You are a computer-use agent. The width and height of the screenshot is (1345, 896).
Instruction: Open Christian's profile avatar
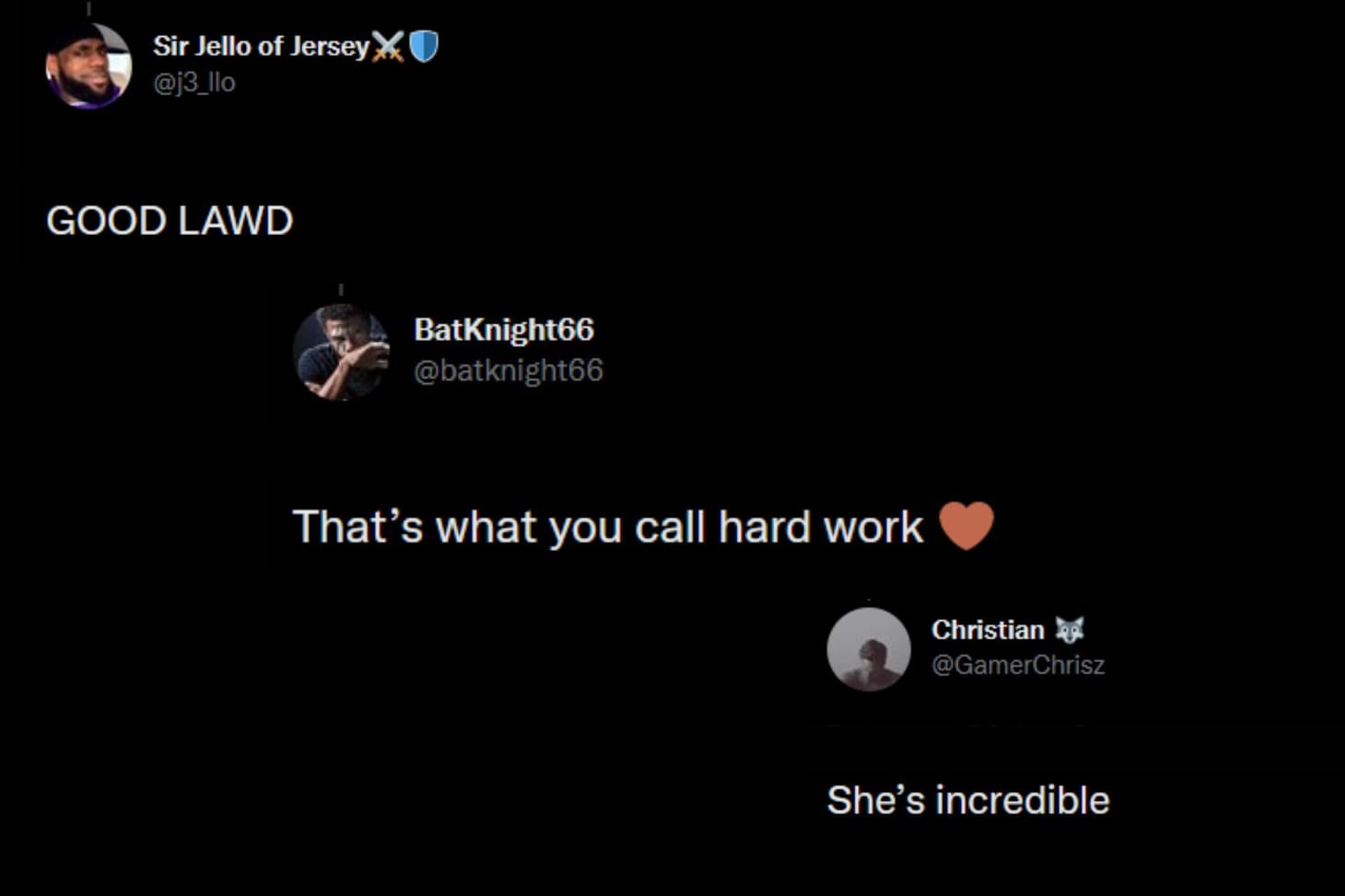869,649
